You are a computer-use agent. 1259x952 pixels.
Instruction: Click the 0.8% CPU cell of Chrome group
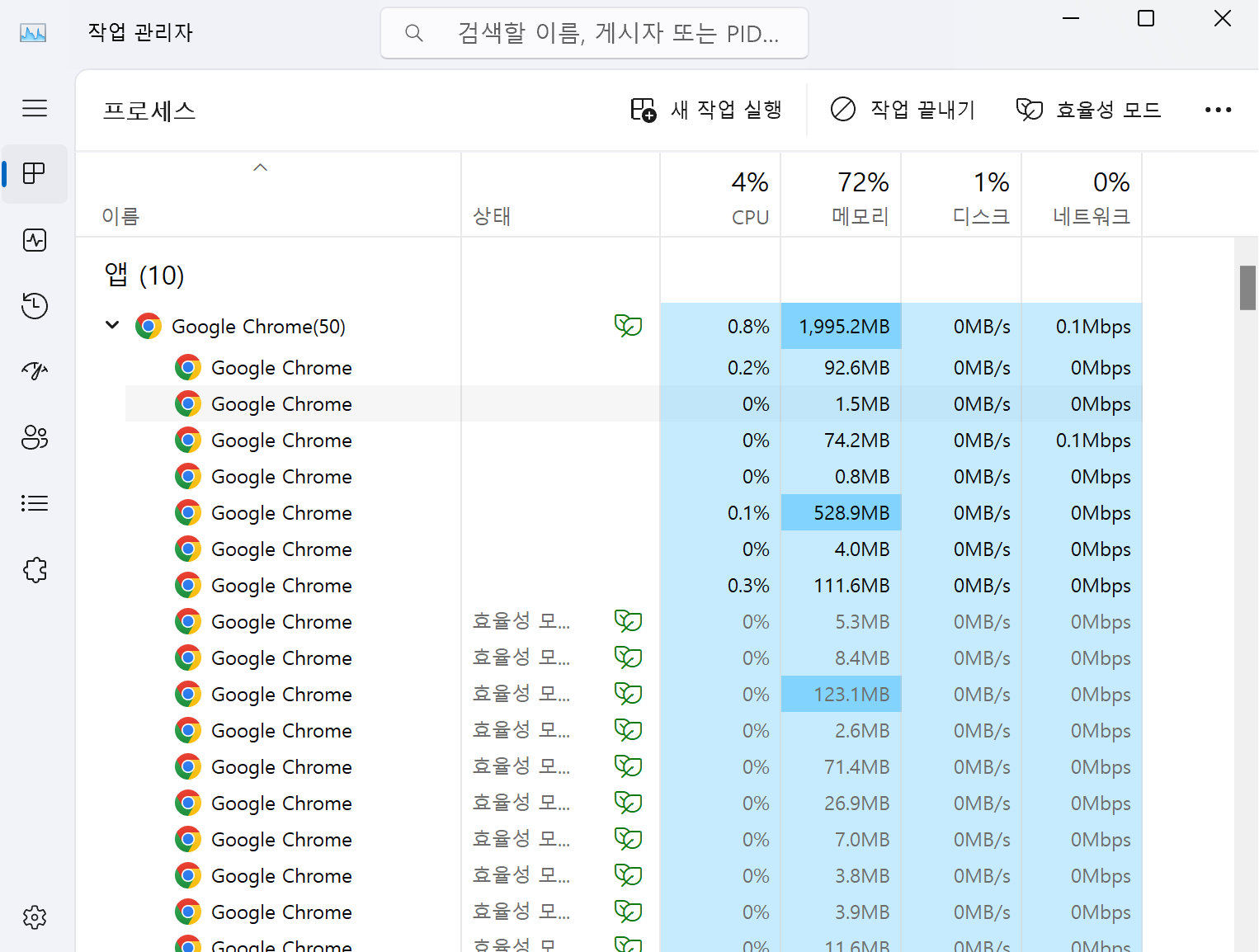point(720,326)
